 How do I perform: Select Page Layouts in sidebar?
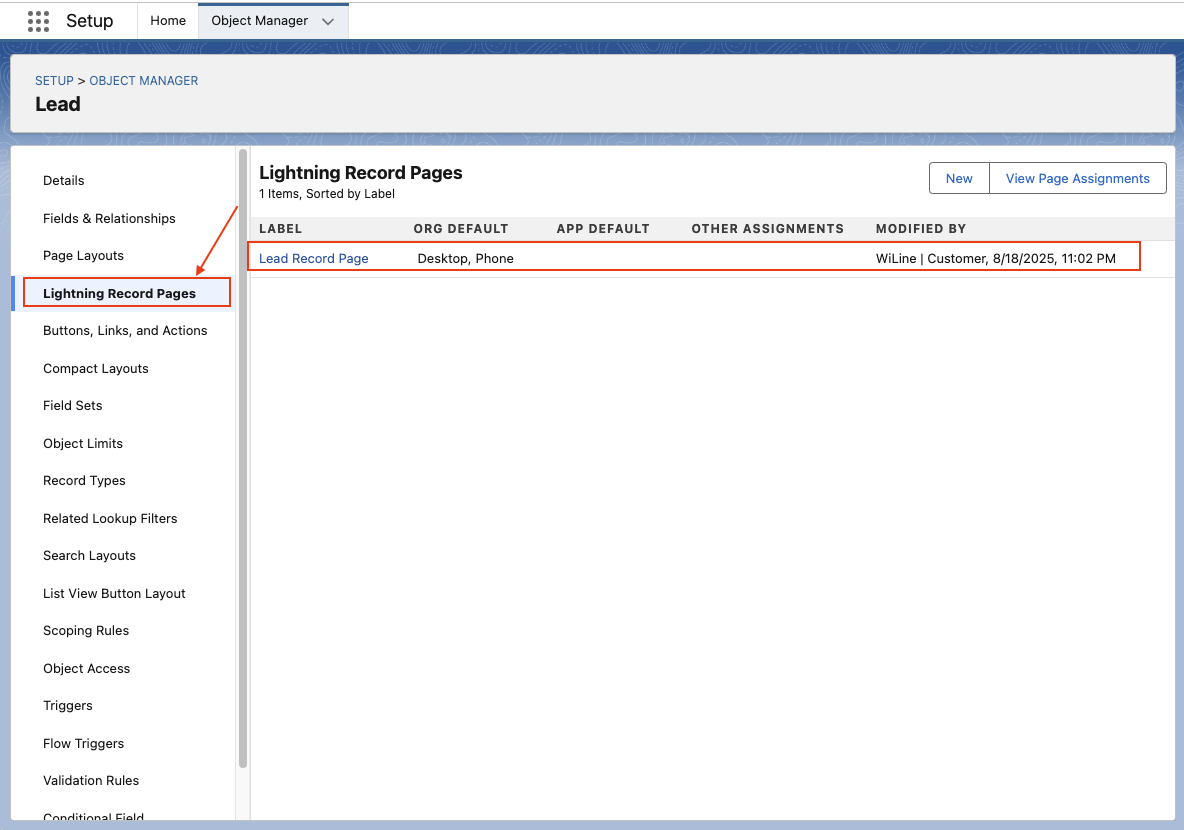pyautogui.click(x=83, y=256)
